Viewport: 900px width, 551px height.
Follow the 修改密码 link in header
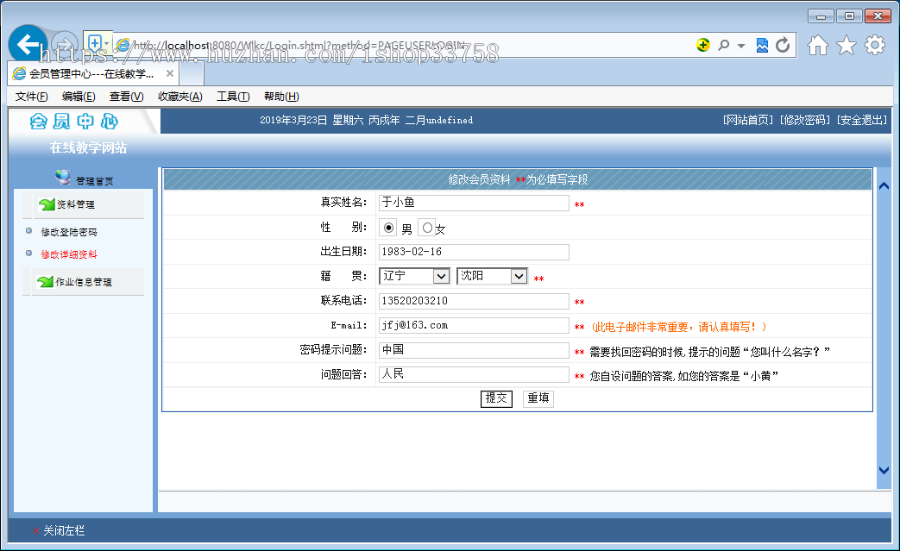point(805,120)
